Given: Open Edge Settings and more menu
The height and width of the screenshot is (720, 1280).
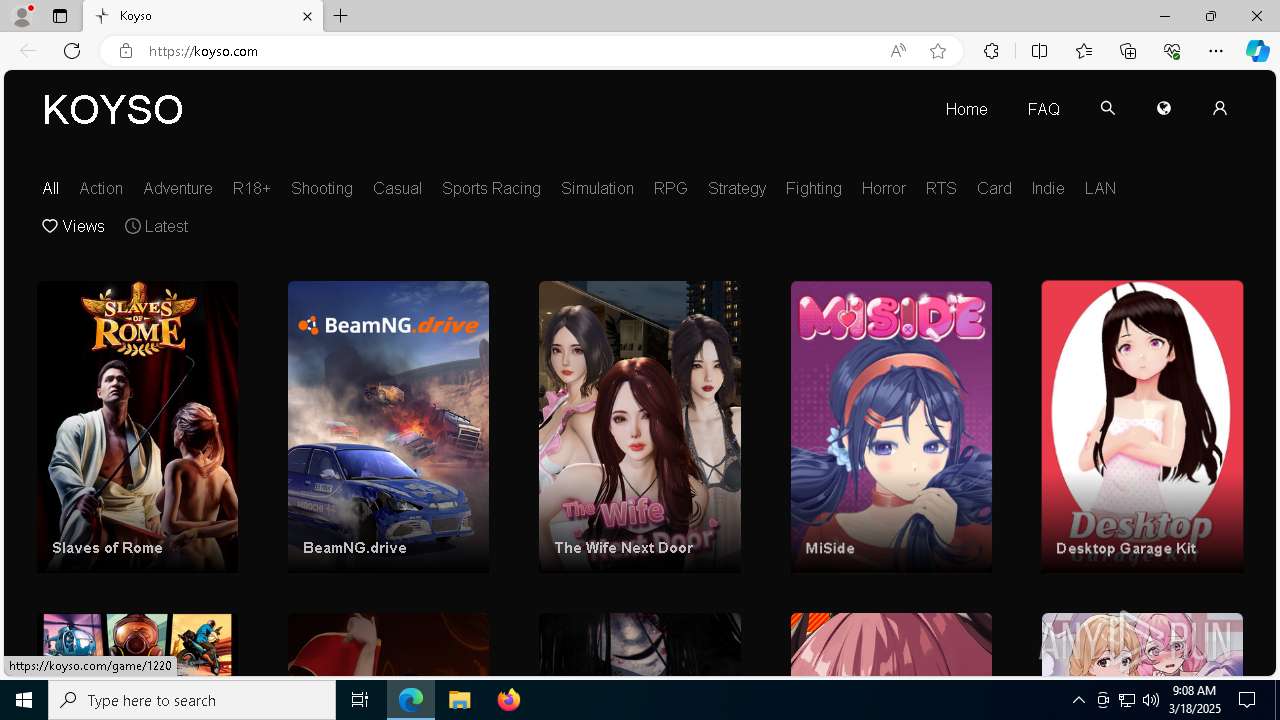Looking at the screenshot, I should pyautogui.click(x=1216, y=51).
